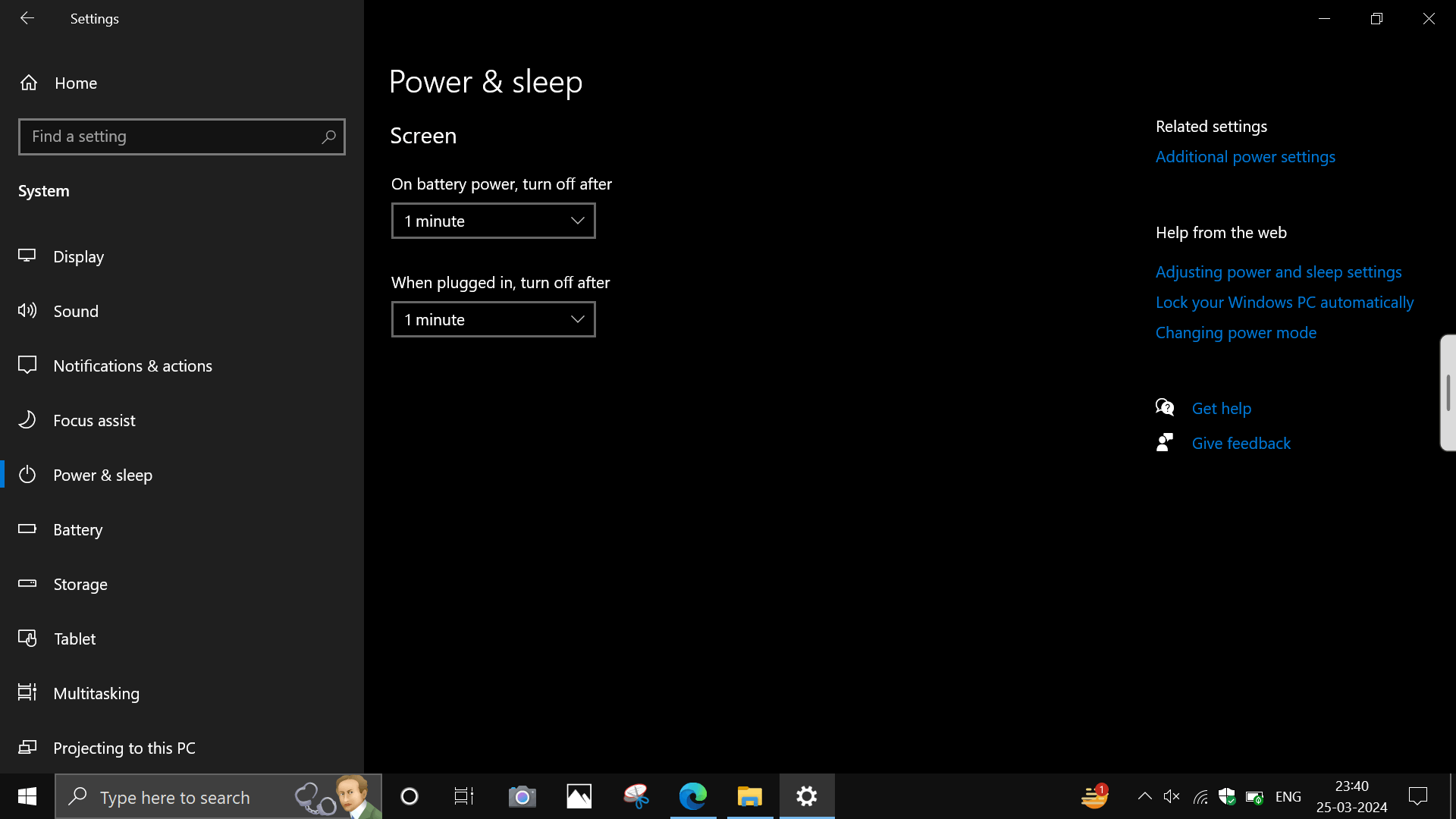Expand battery power screen timeout dropdown
Screen dimensions: 1456x819
coord(493,221)
